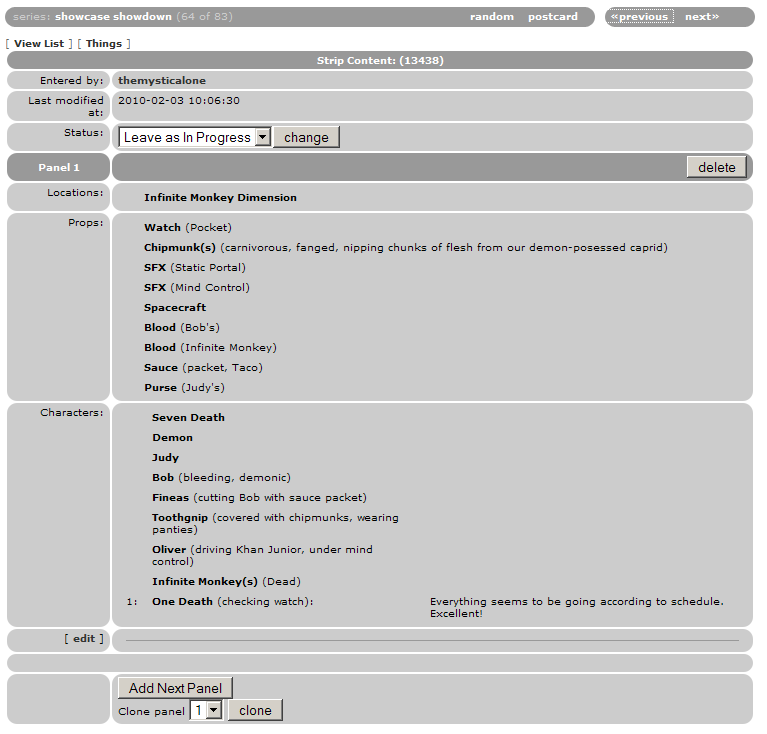
Task: Expand the Clone panel number dropdown
Action: 206,710
